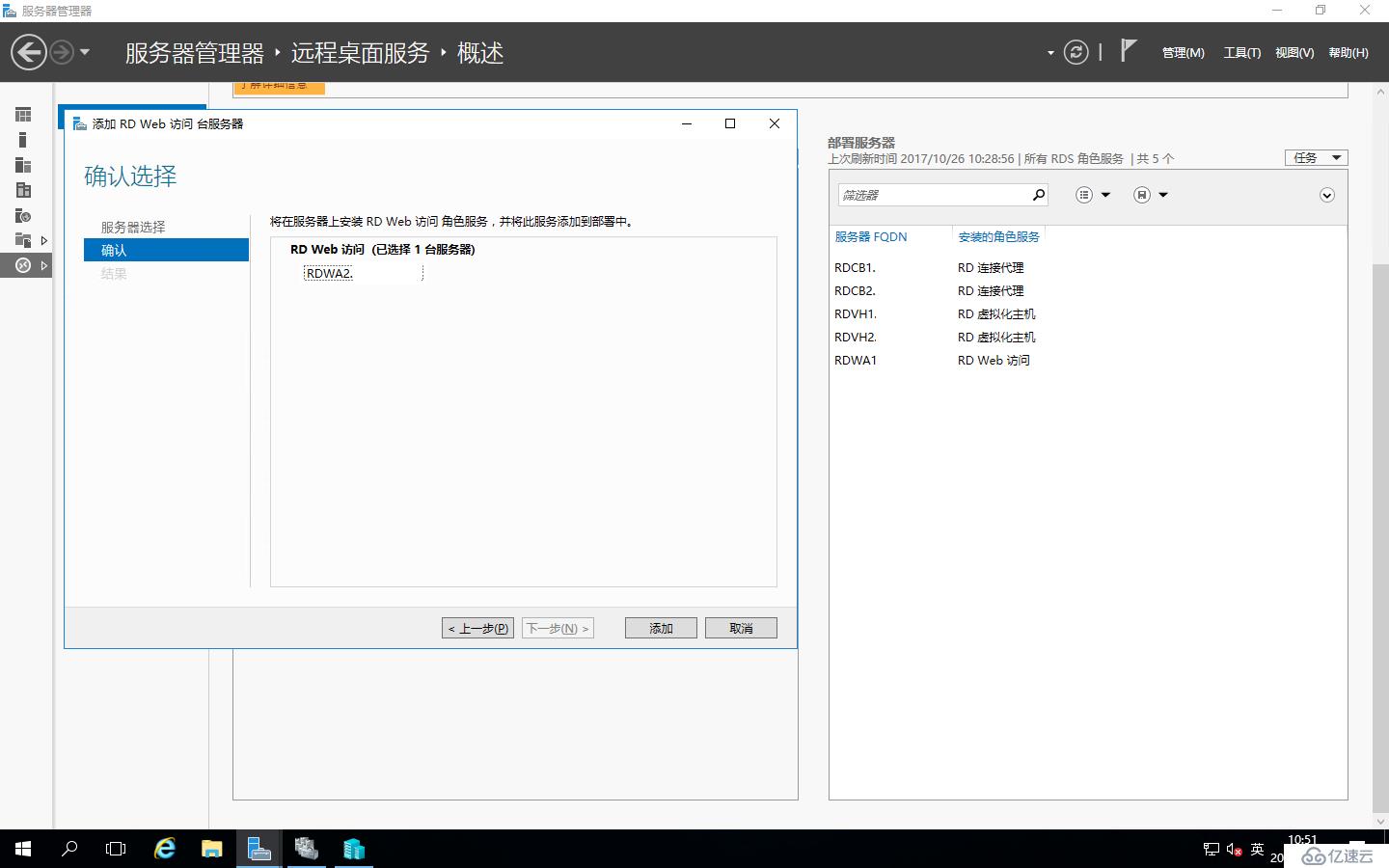This screenshot has height=868, width=1389.
Task: Open the 管理(M) menu
Action: 1183,53
